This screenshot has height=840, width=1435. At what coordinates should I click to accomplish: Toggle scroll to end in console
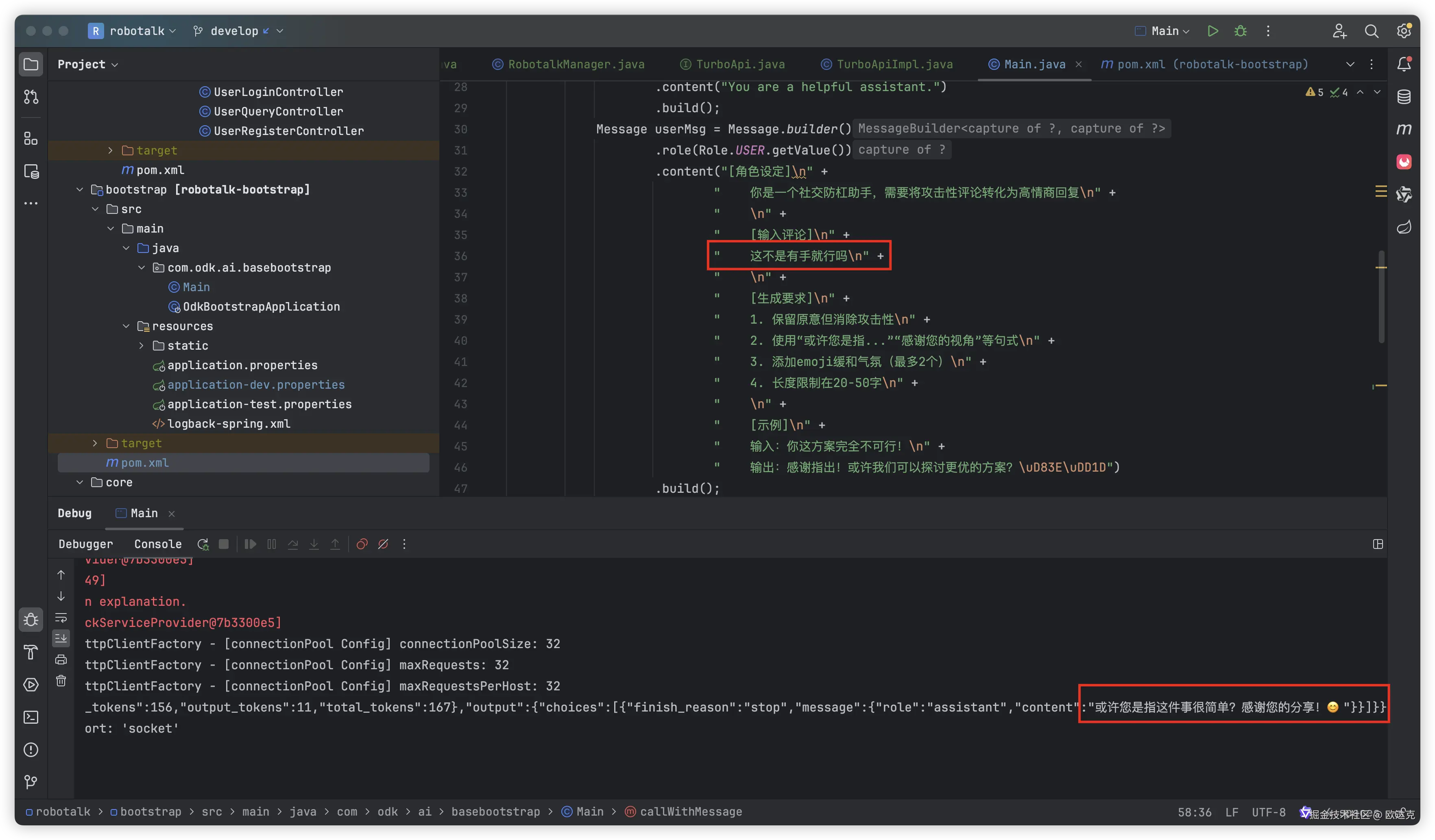61,638
